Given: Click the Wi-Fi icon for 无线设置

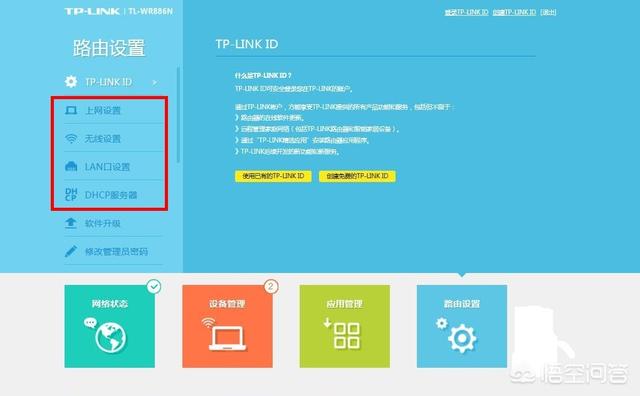Looking at the screenshot, I should pos(71,138).
